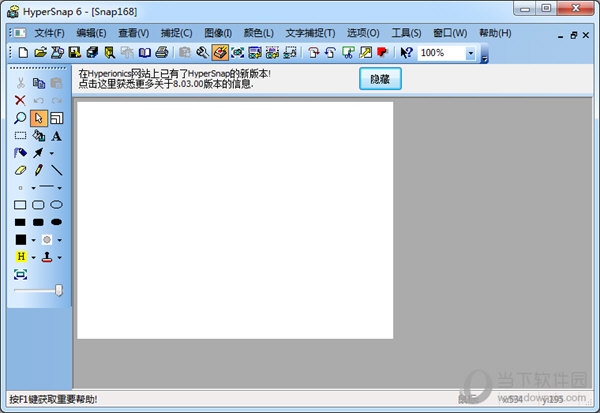The height and width of the screenshot is (413, 600).
Task: Click the 8.03.00 new version info link
Action: (x=166, y=84)
